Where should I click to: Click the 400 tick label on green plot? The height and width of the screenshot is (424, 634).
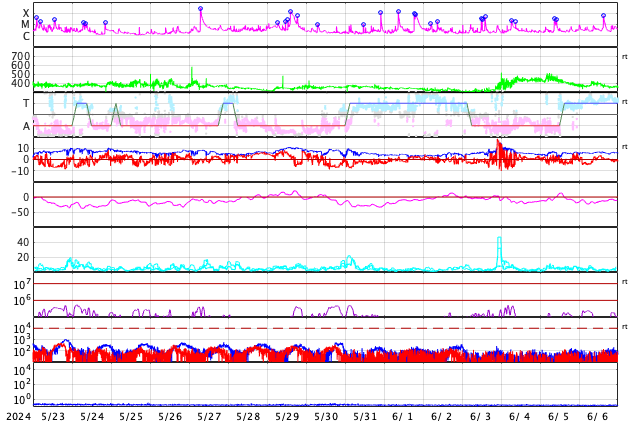coord(21,83)
